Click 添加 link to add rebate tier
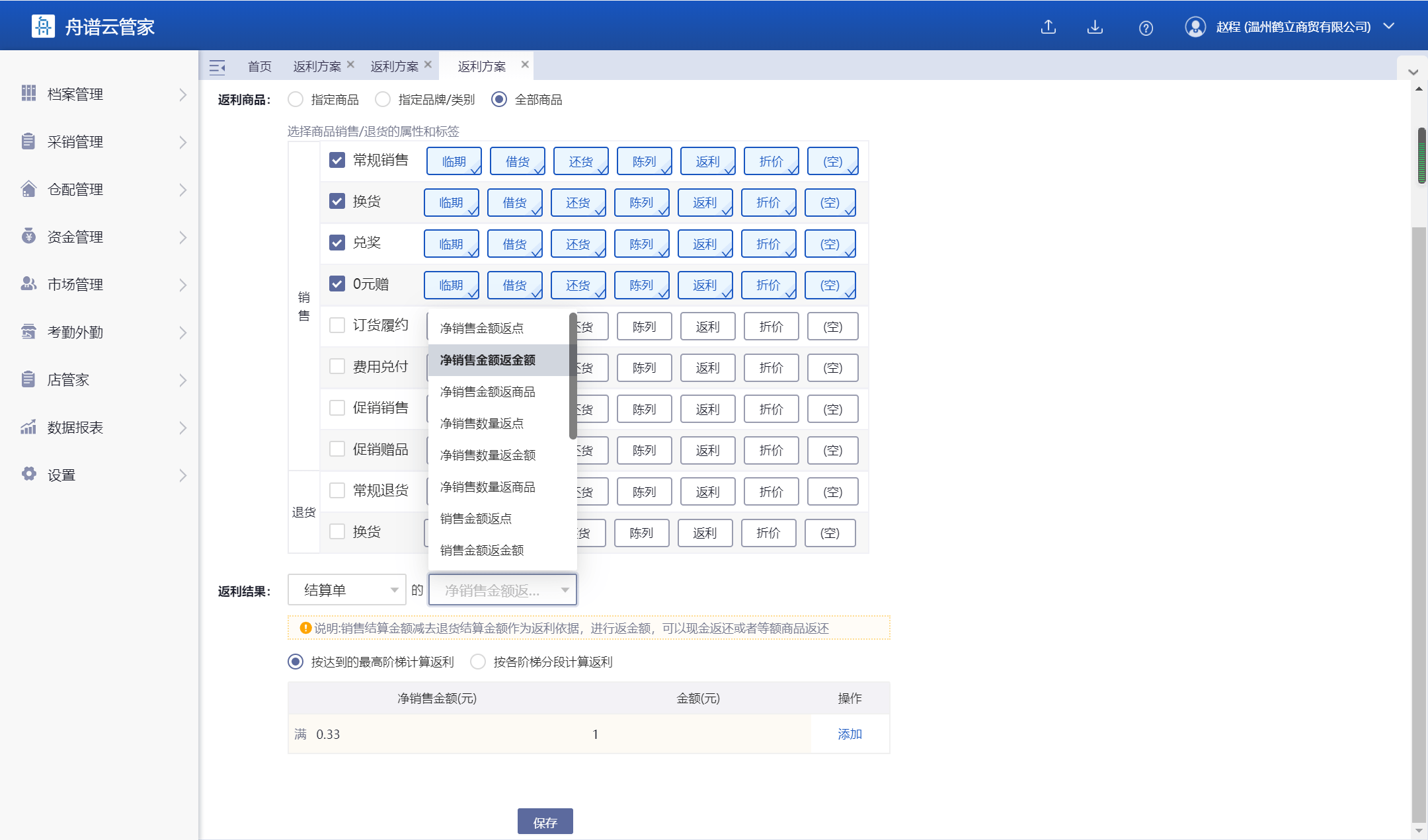 click(x=849, y=734)
